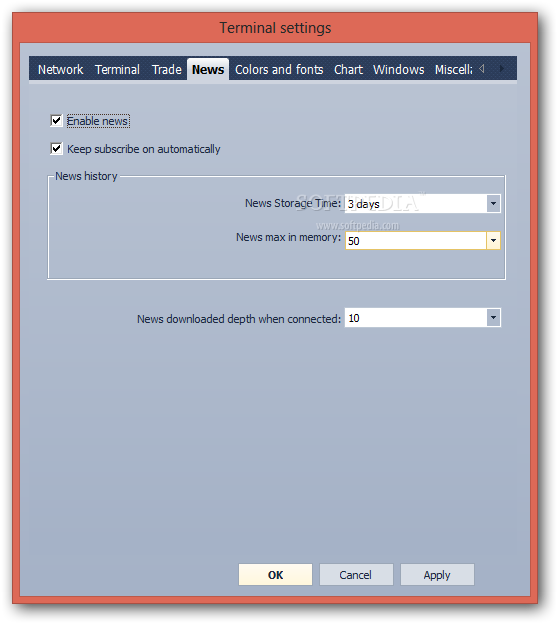
Task: Go to the Trade tab
Action: coord(167,70)
